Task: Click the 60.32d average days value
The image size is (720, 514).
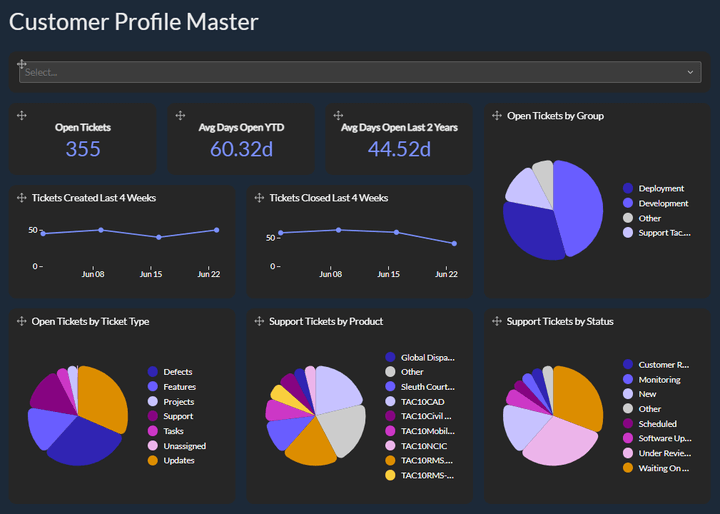Action: [x=241, y=149]
